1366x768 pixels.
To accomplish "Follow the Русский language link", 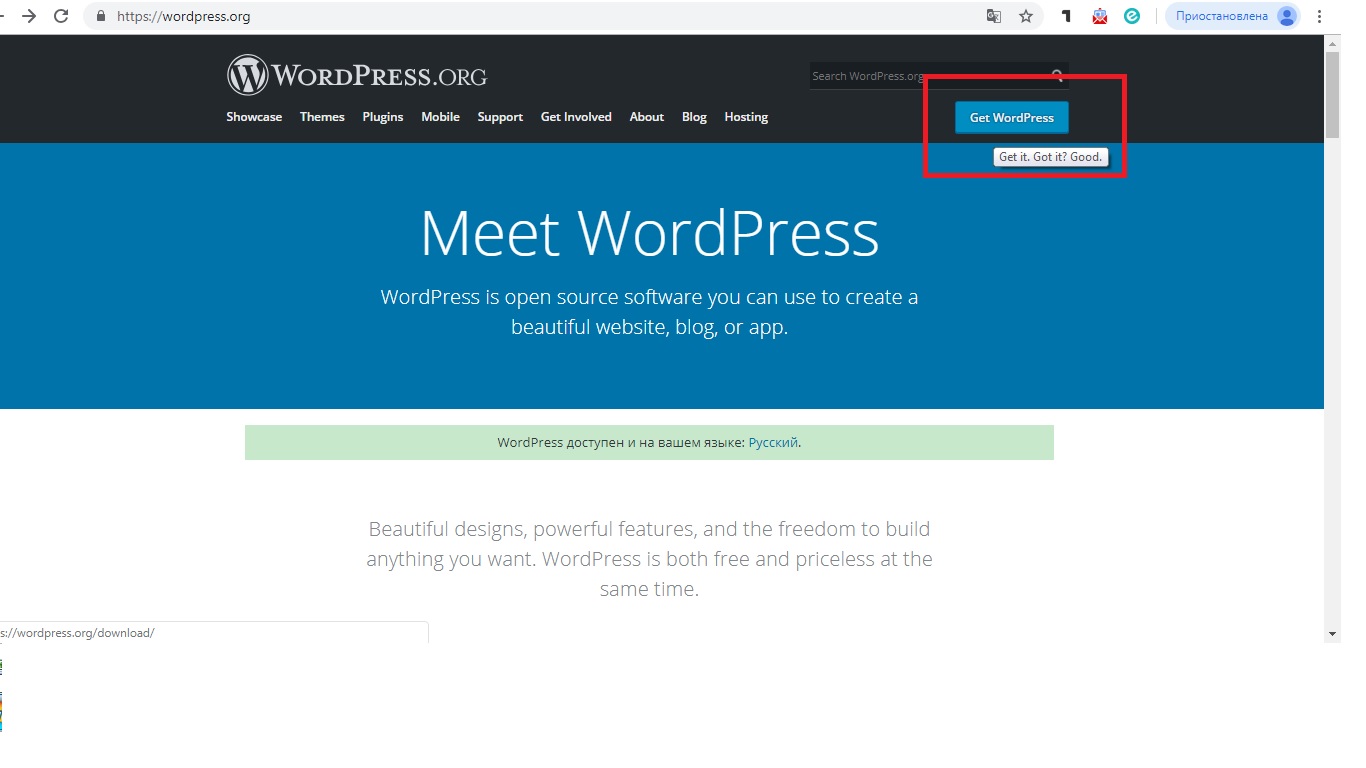I will point(773,443).
